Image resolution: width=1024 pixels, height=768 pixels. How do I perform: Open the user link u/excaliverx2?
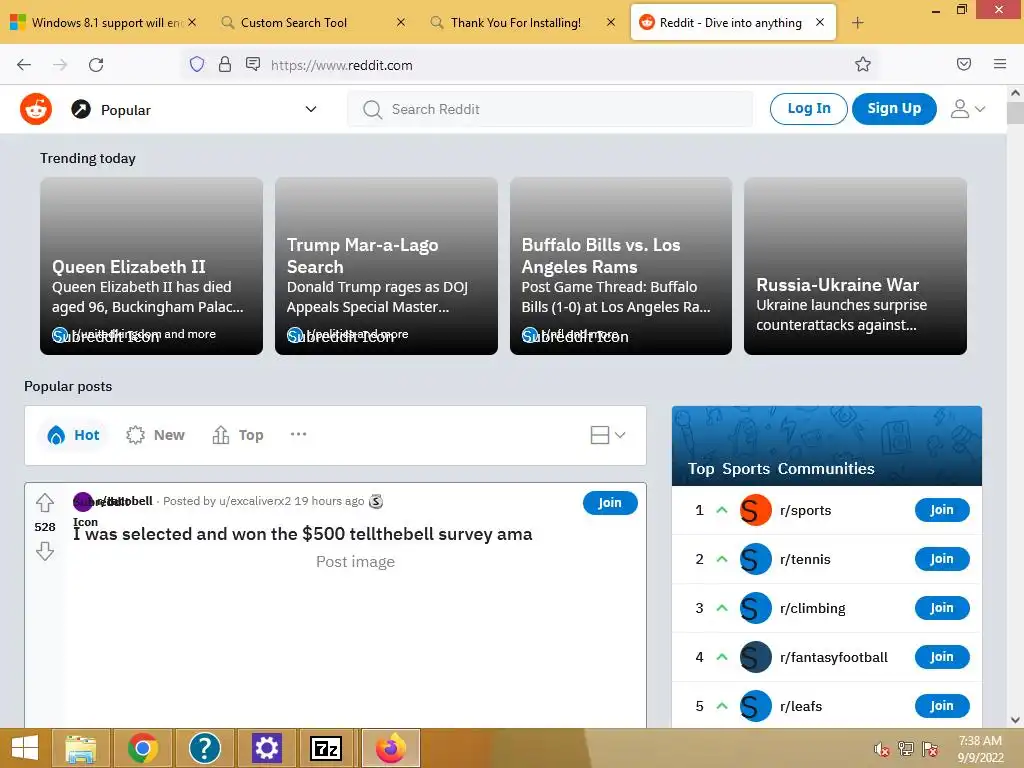tap(255, 501)
